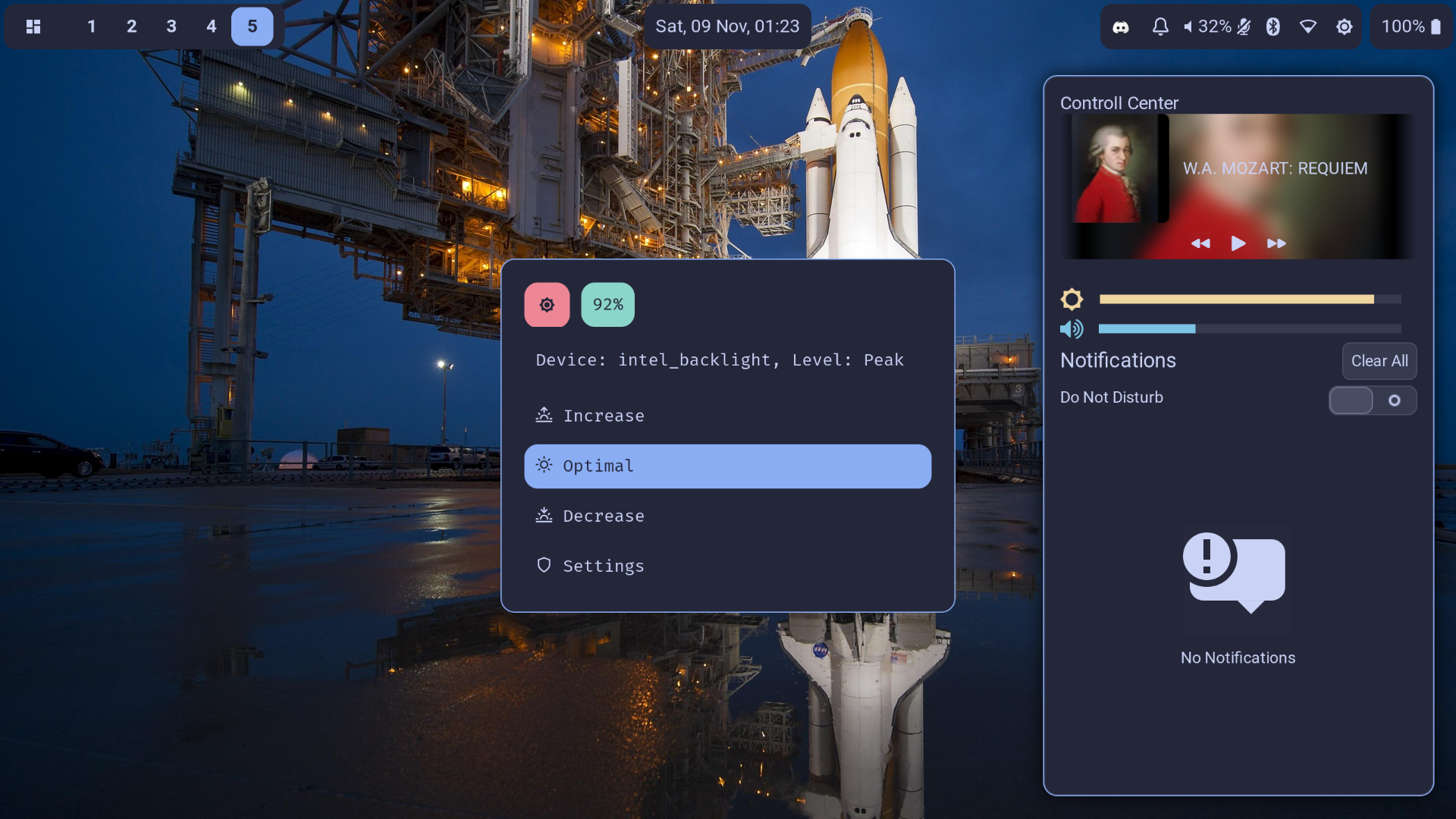Click the brightness icon in top bar
This screenshot has width=1456, height=819.
point(1344,27)
